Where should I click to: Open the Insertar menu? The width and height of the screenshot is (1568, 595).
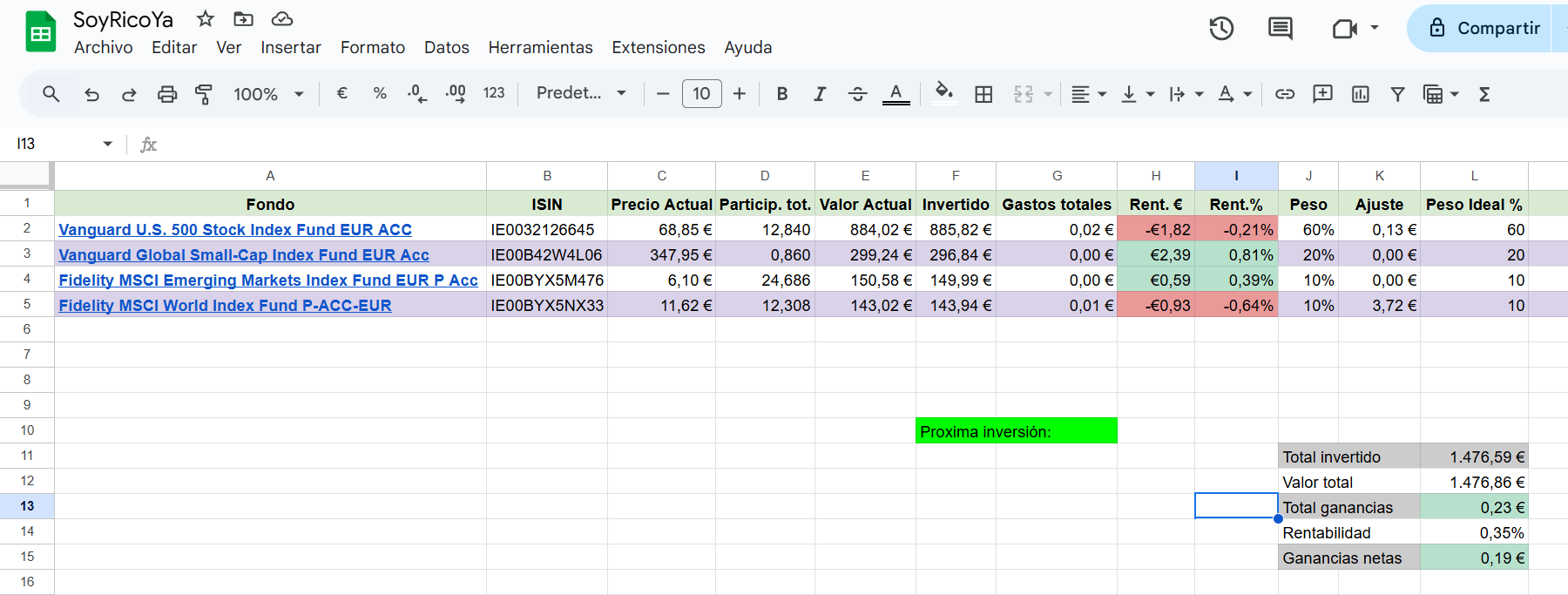point(291,48)
